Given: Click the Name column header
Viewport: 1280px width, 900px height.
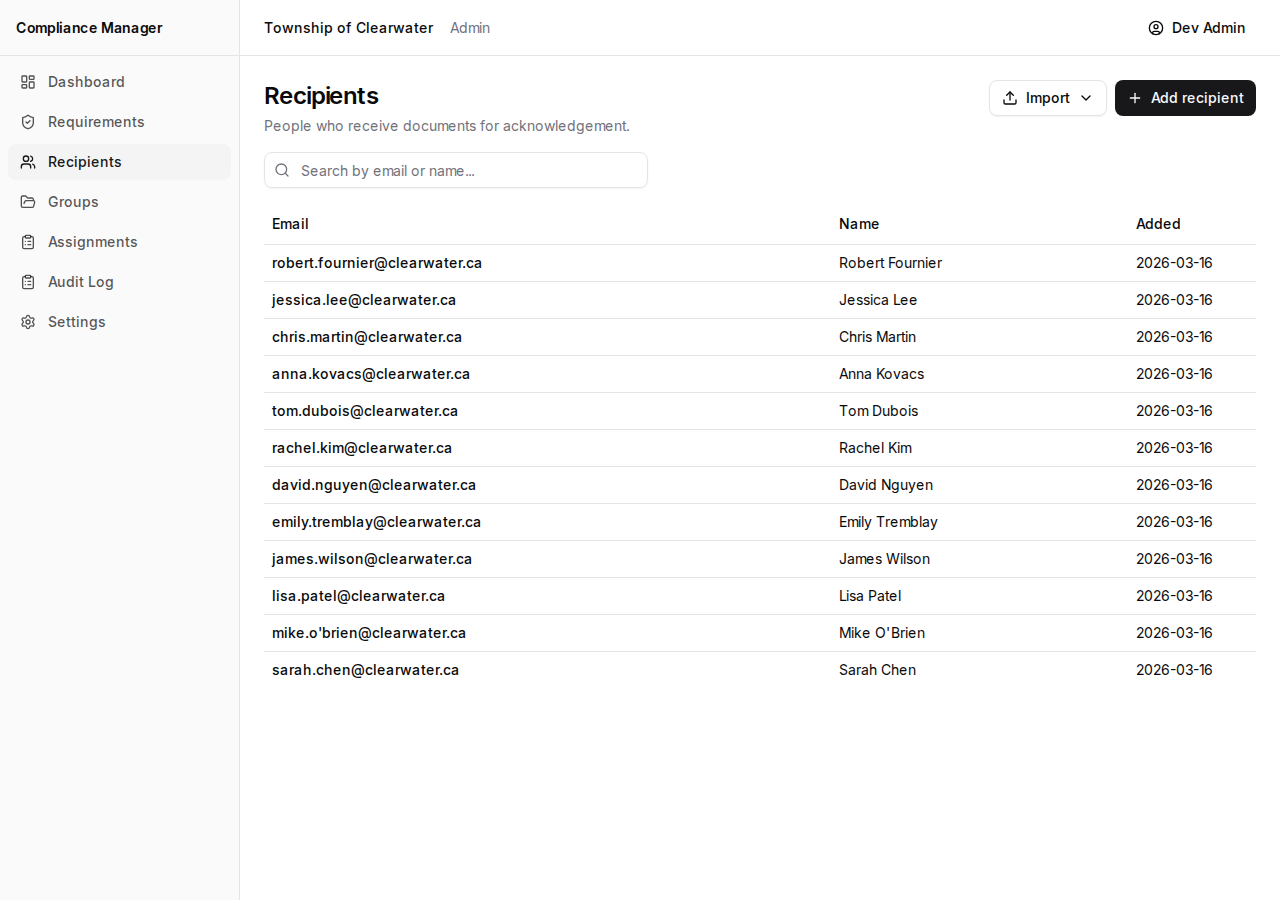Looking at the screenshot, I should point(859,224).
